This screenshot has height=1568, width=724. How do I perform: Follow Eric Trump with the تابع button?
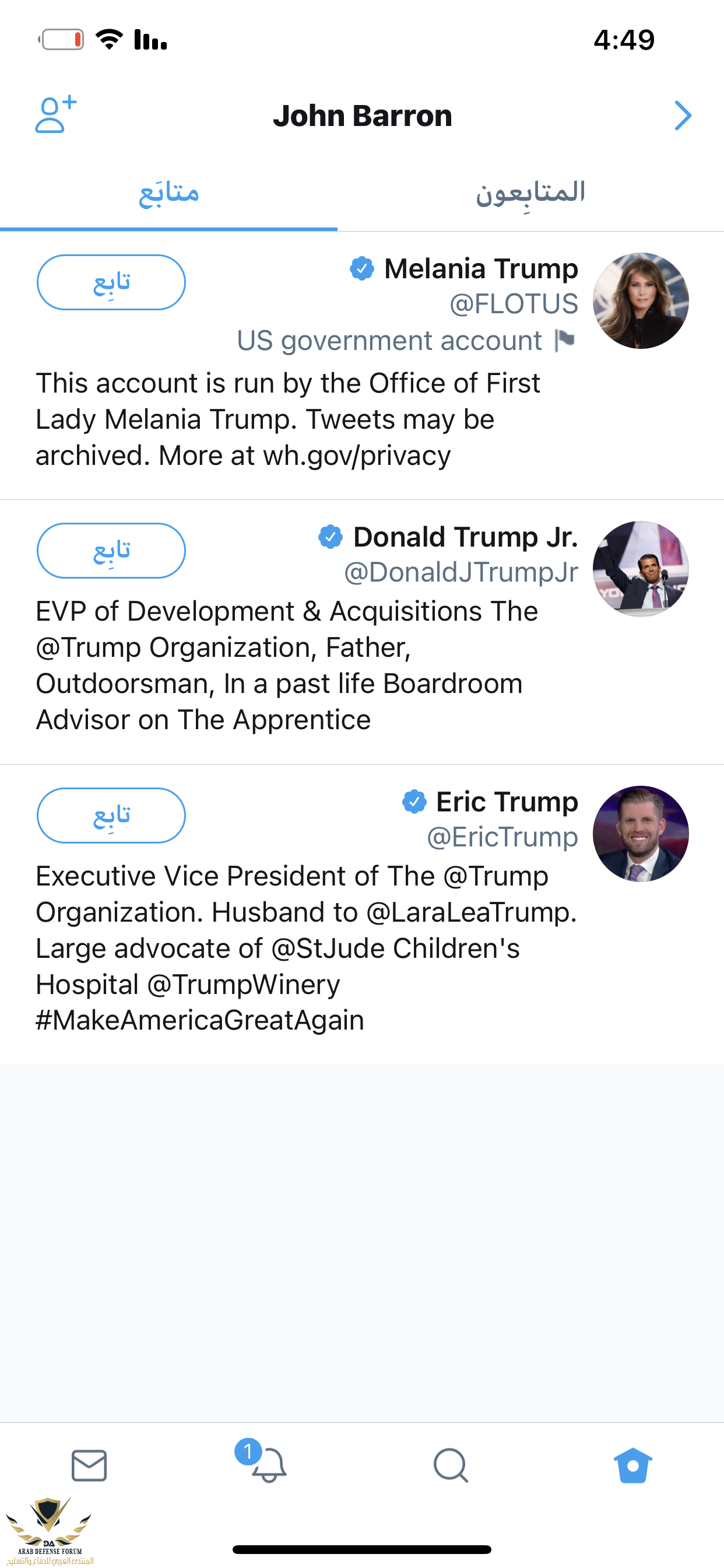(x=111, y=815)
